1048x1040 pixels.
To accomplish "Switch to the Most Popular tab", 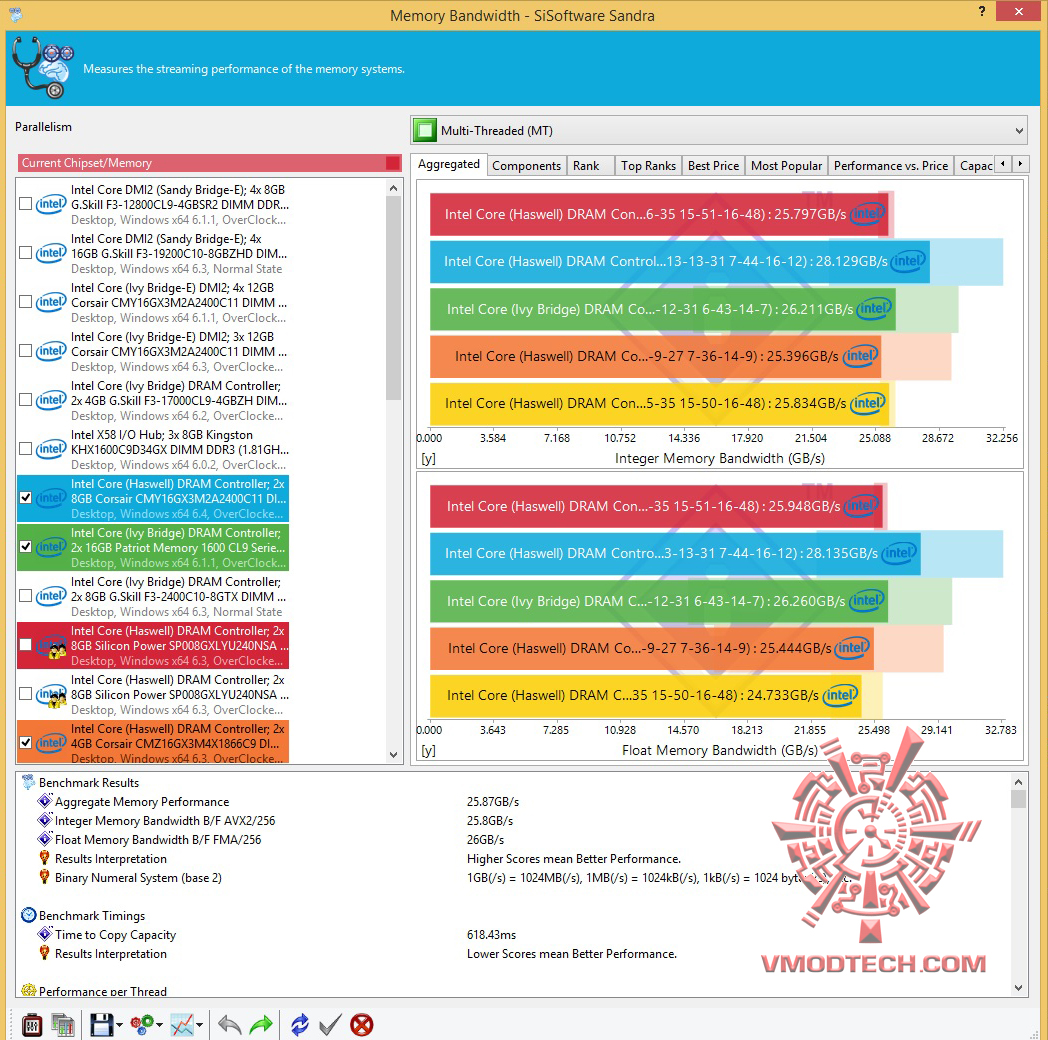I will pos(786,166).
